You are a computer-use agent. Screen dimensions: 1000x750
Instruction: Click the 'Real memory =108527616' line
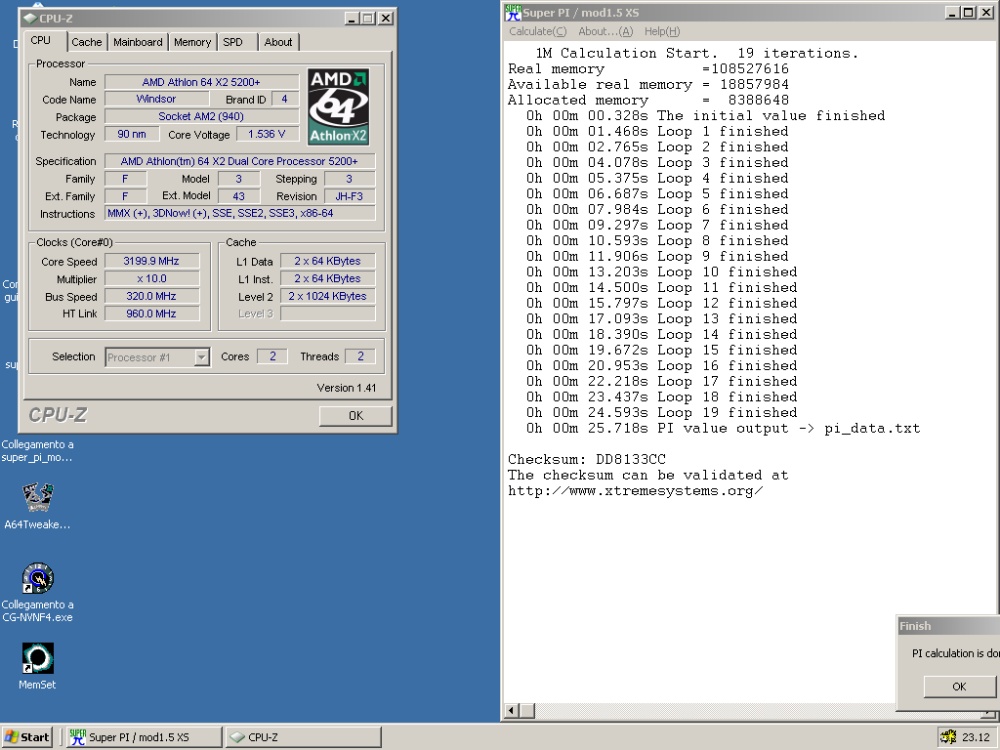tap(648, 69)
